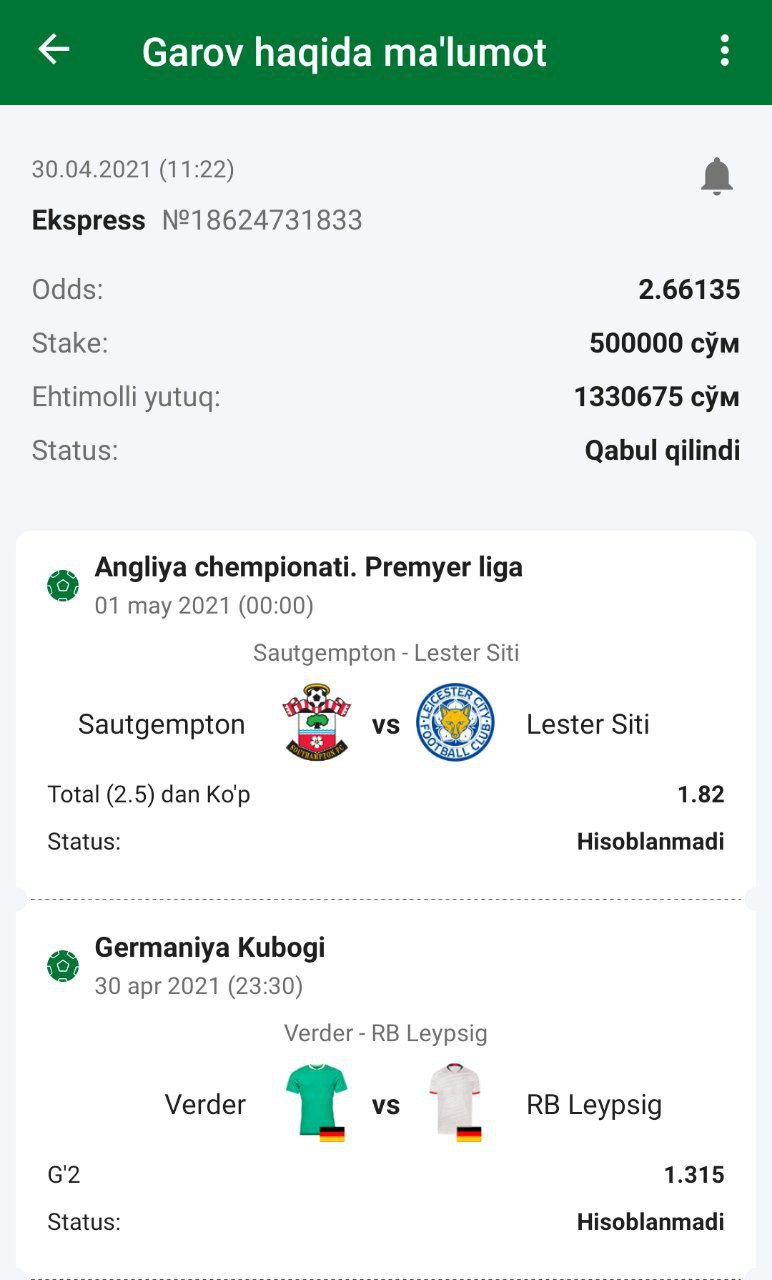Tap the back arrow icon
Screen dimensions: 772x1280
click(x=54, y=50)
